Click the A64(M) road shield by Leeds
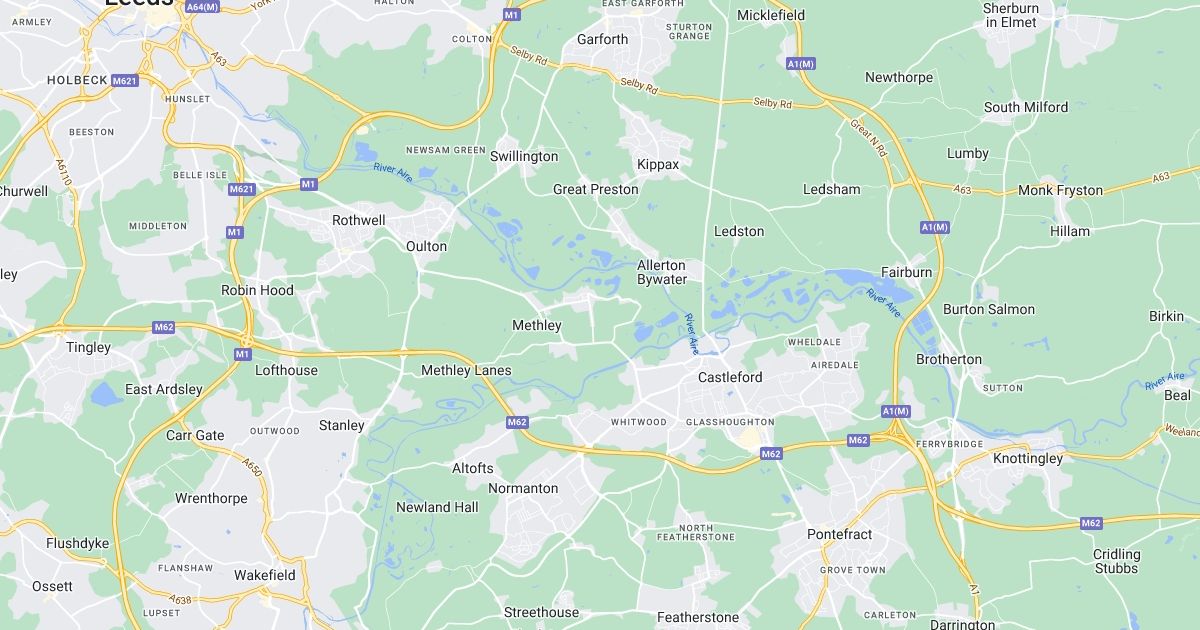The width and height of the screenshot is (1200, 630). [202, 7]
